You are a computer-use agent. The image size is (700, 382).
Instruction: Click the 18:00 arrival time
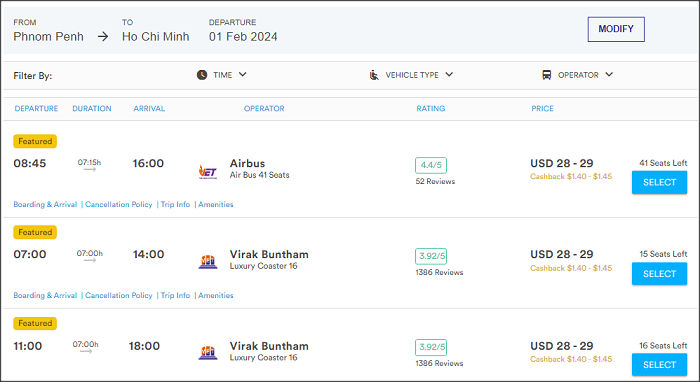pos(144,346)
